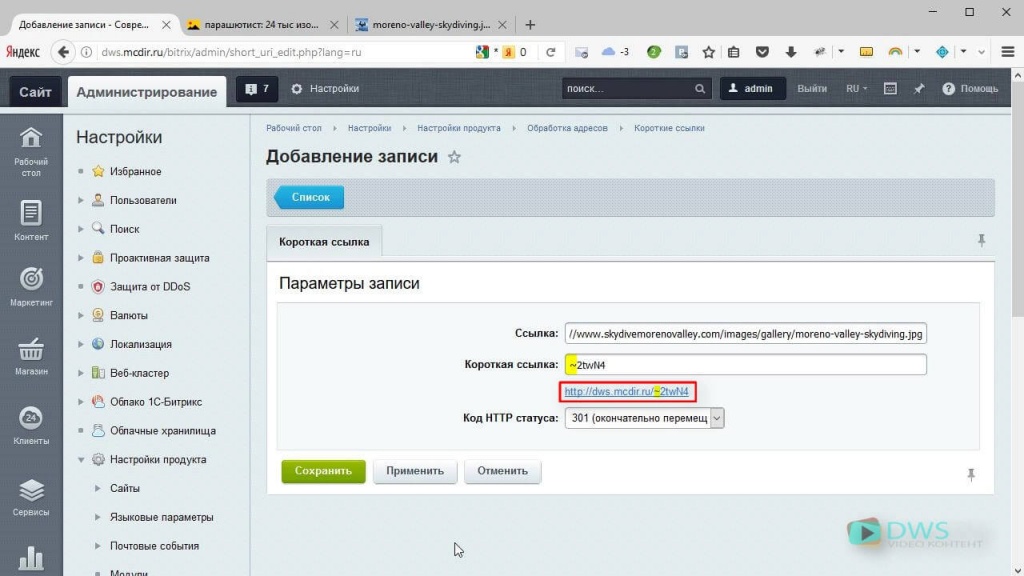Image resolution: width=1024 pixels, height=576 pixels.
Task: Click the pin icon beside the form buttons
Action: tap(971, 475)
